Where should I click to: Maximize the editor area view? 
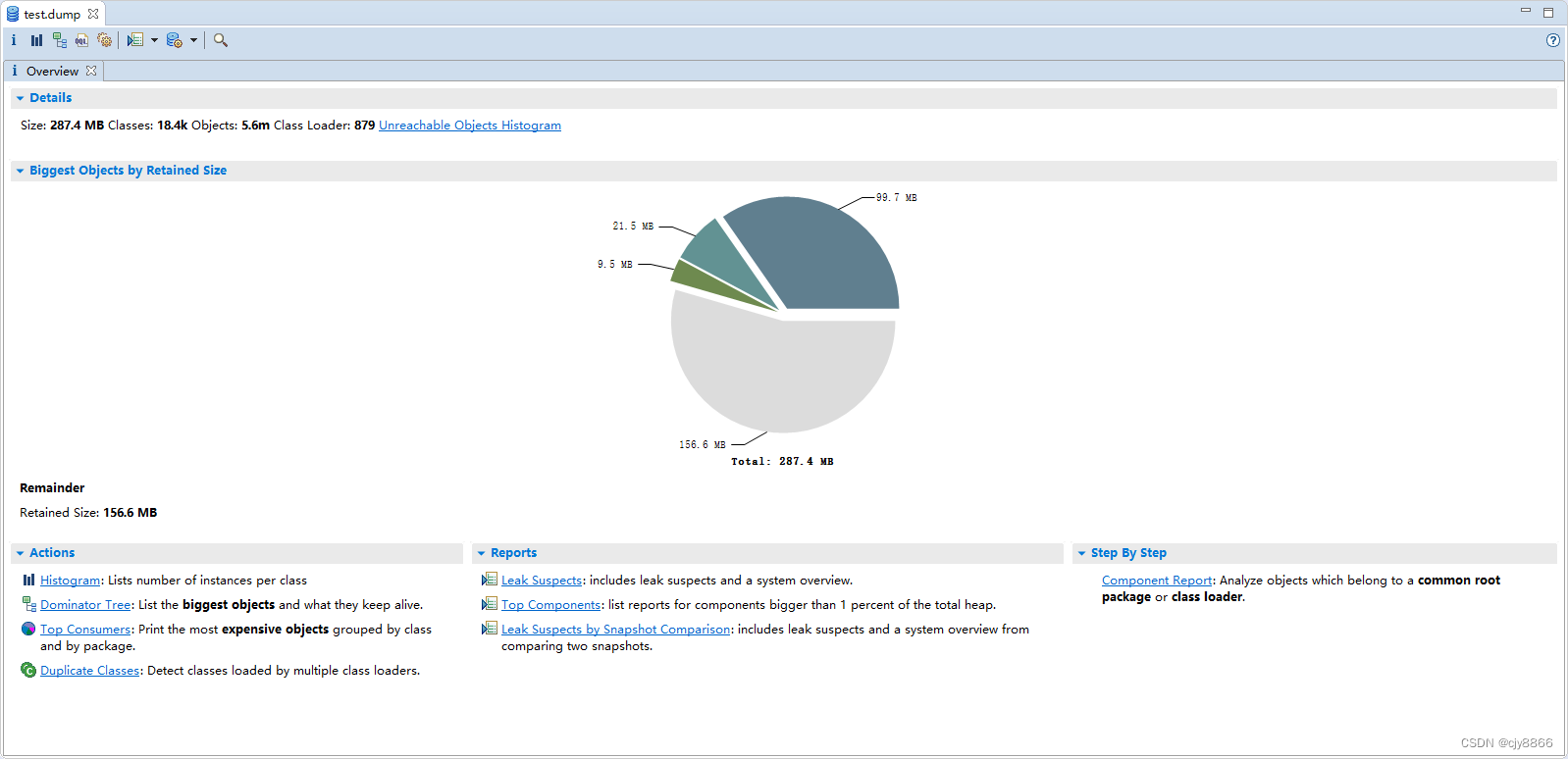point(1548,13)
